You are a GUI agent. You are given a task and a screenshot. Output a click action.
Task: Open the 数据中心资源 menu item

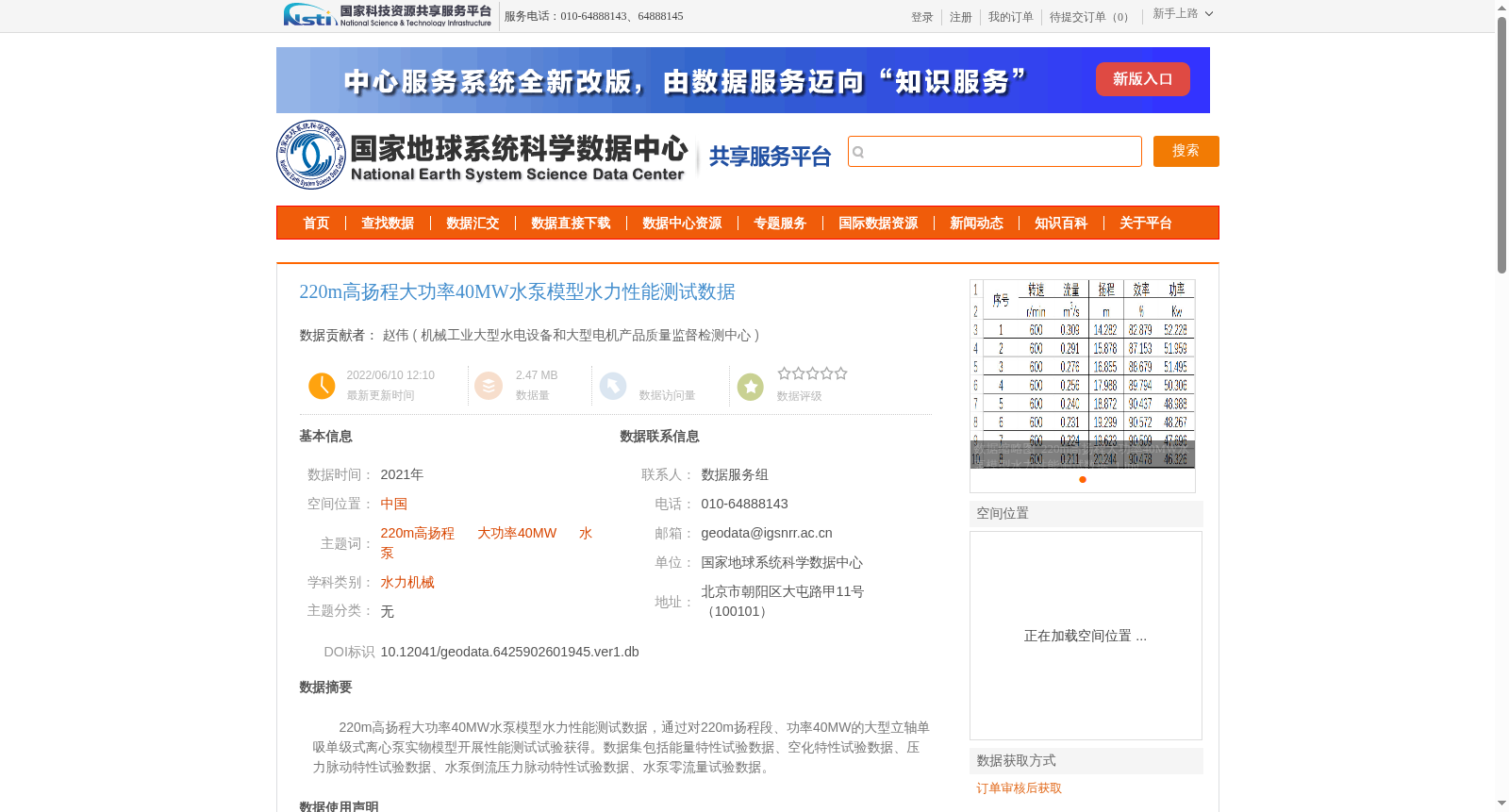pos(682,224)
